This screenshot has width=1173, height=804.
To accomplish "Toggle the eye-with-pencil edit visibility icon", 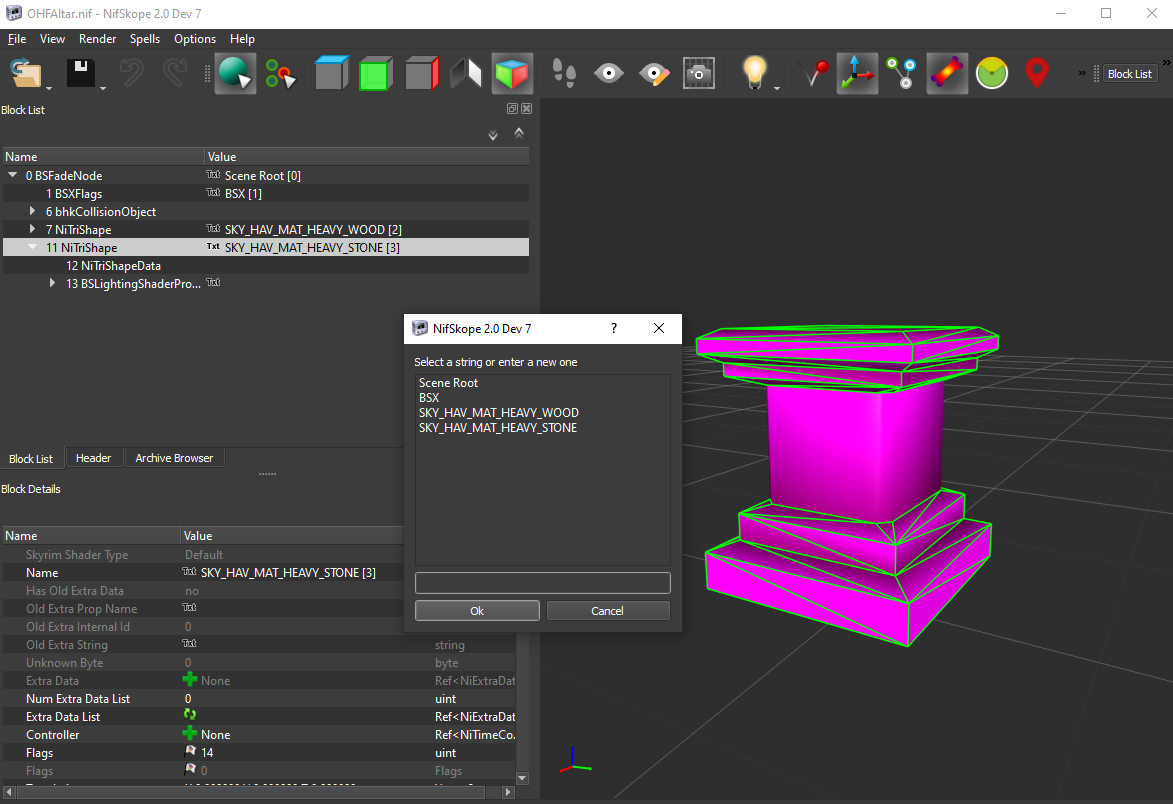I will [653, 72].
